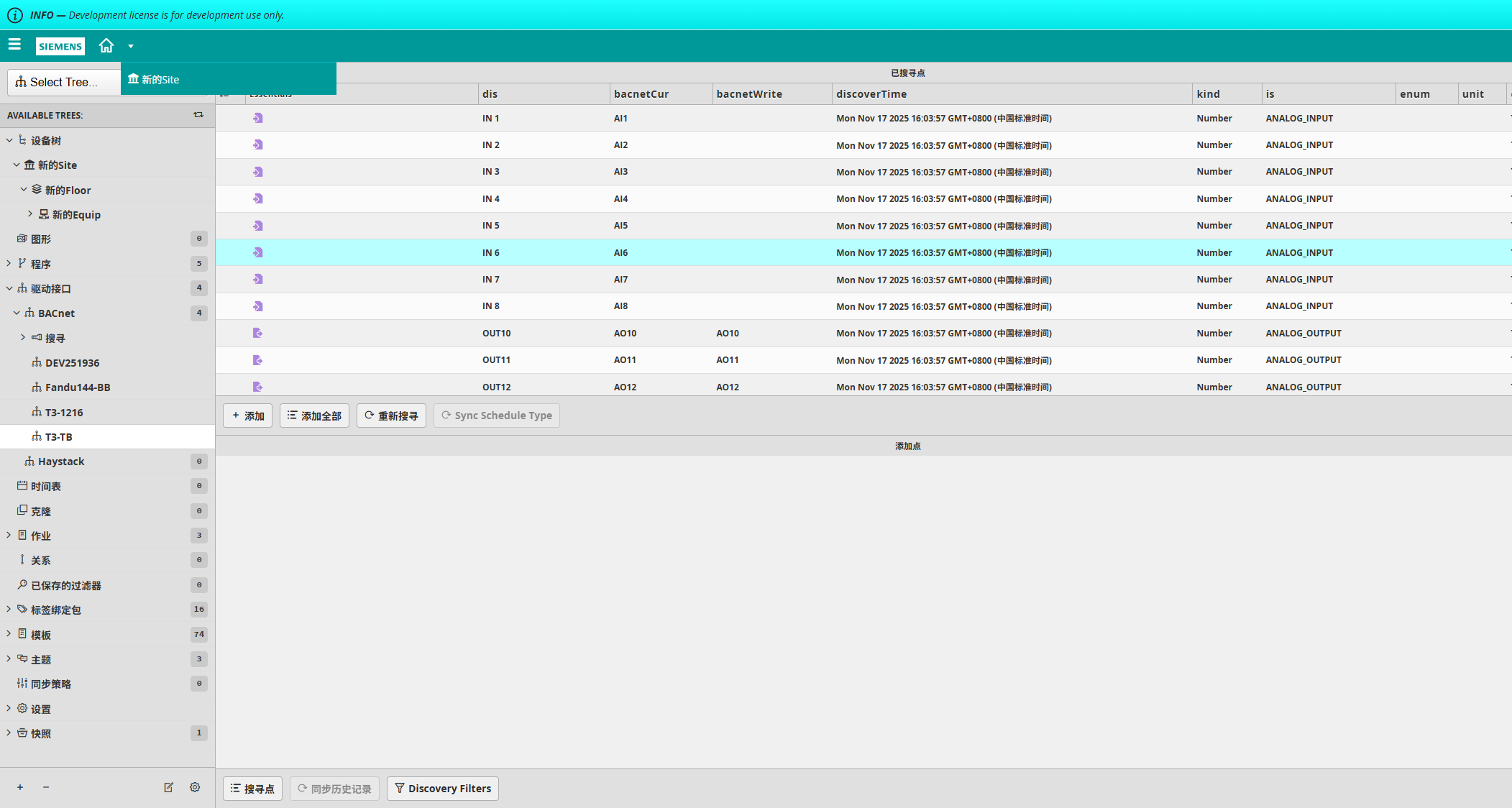Click the 重新搜寻 button
Viewport: 1512px width, 808px height.
[391, 416]
